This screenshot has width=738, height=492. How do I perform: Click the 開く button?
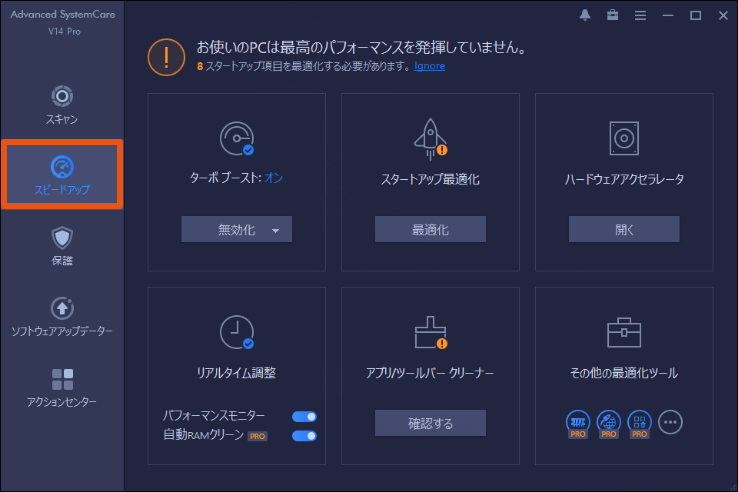click(624, 229)
